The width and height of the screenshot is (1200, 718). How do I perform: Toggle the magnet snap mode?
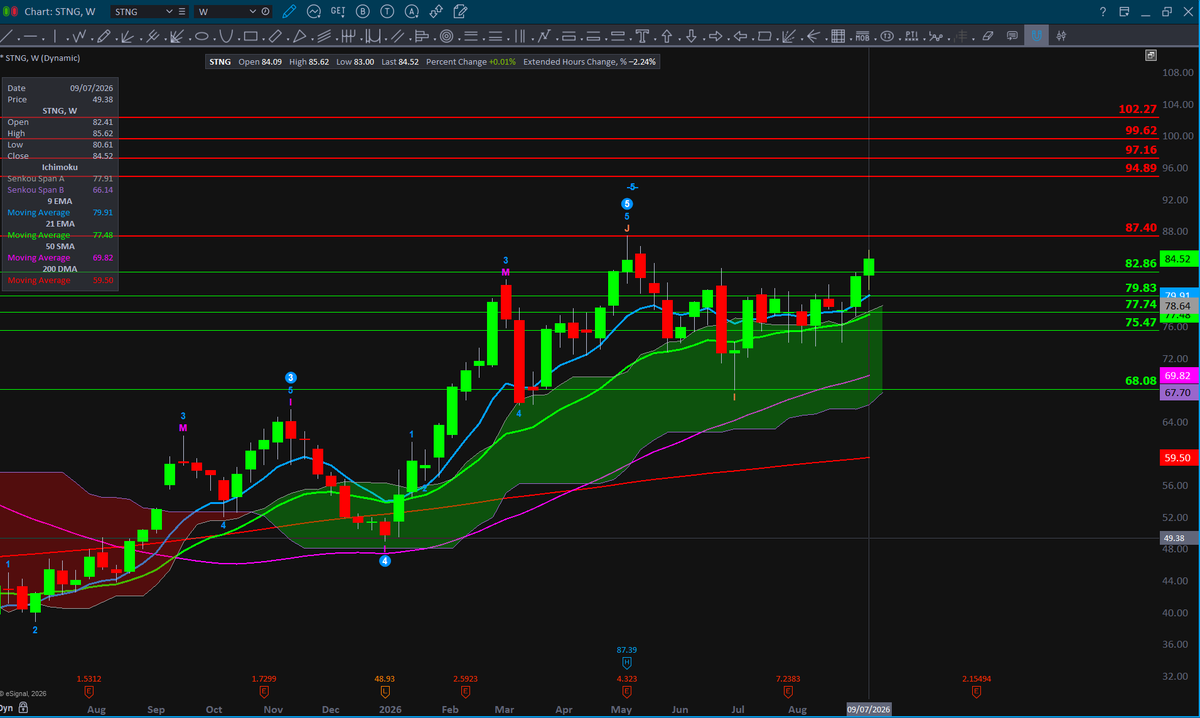point(1036,36)
